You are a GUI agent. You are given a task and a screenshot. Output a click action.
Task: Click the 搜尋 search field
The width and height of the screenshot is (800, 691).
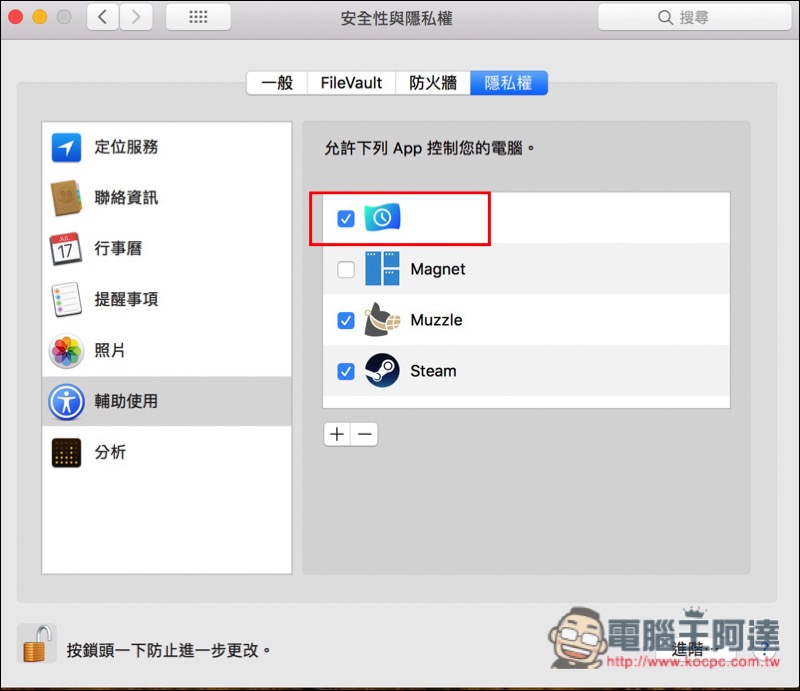pyautogui.click(x=688, y=17)
